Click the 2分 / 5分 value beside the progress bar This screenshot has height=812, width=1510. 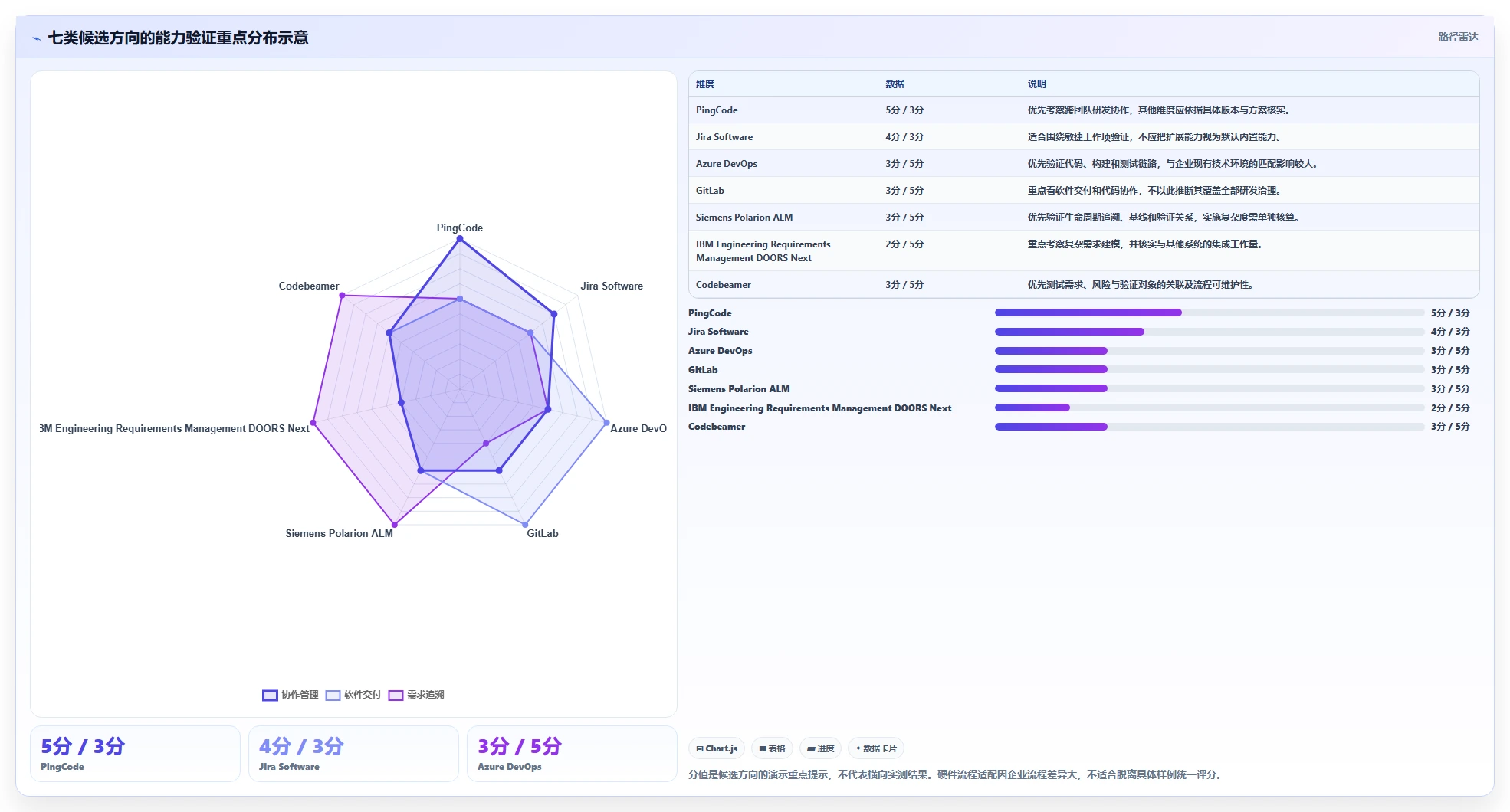click(x=1450, y=408)
